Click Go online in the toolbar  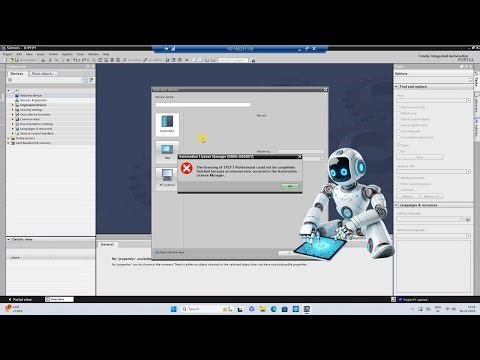click(x=132, y=60)
